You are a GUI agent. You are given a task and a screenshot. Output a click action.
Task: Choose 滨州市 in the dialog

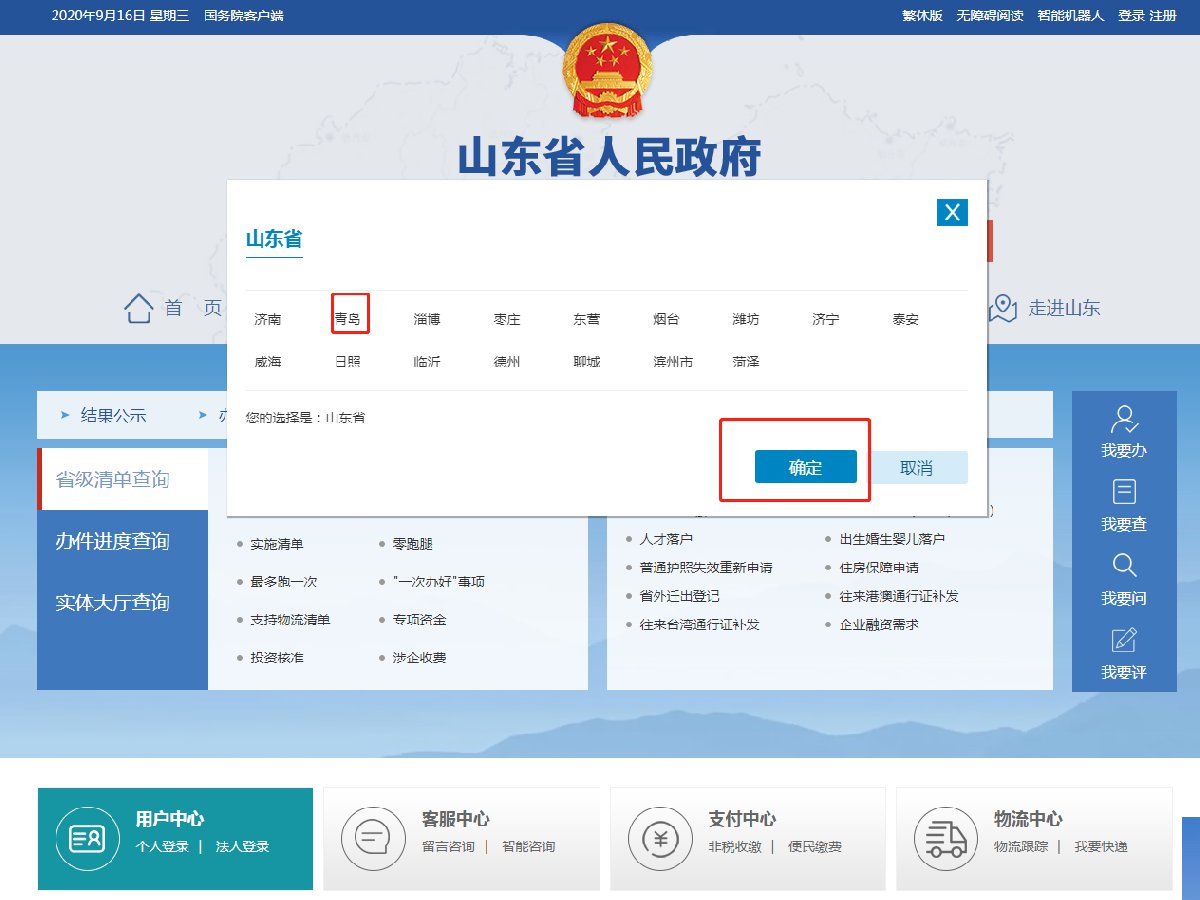point(673,361)
